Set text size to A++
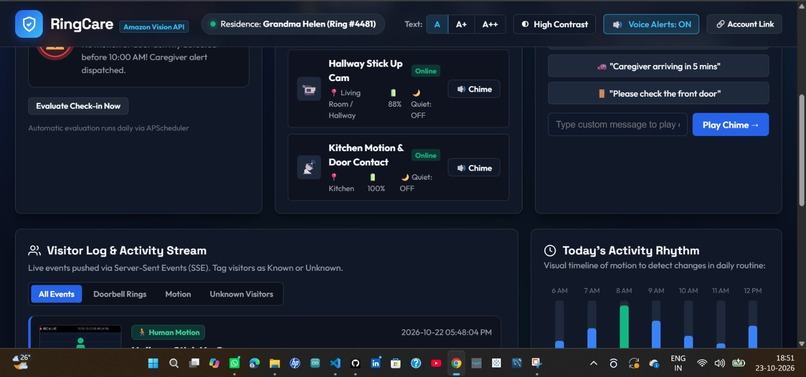 tap(490, 24)
